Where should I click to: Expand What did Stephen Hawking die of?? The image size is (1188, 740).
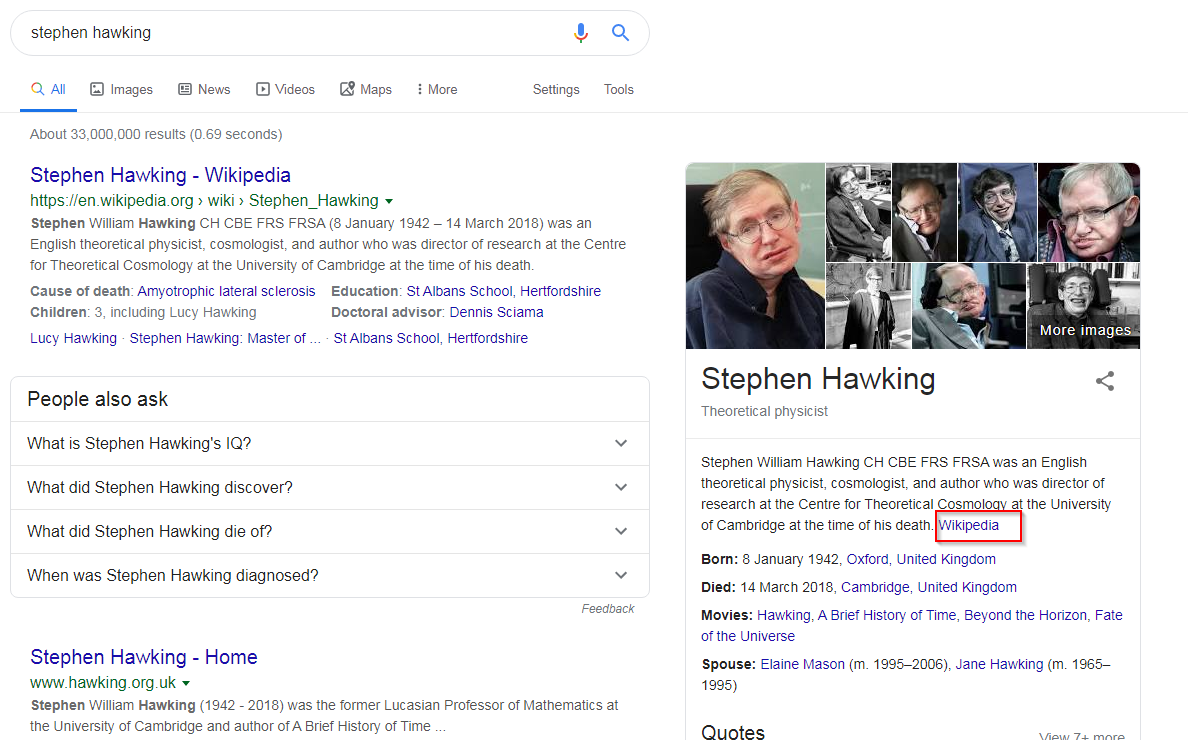[330, 531]
